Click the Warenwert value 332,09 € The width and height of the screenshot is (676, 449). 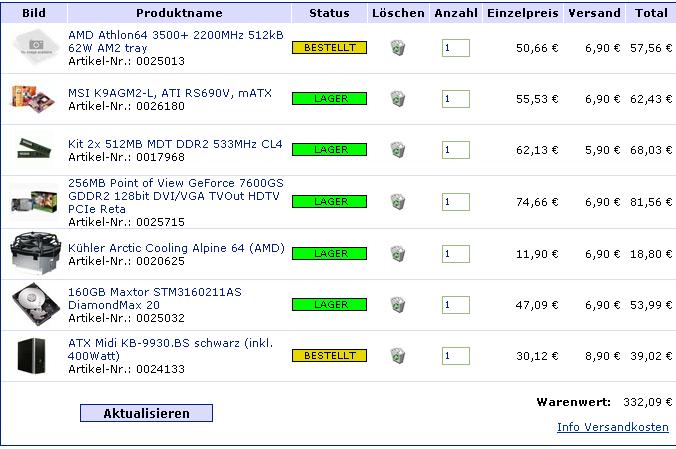[x=648, y=402]
